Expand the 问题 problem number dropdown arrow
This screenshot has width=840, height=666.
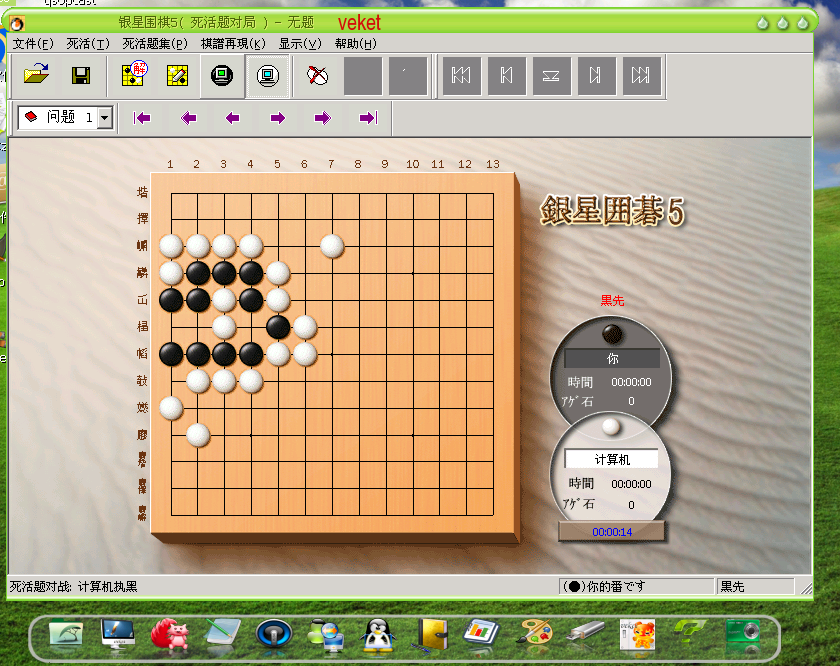105,117
